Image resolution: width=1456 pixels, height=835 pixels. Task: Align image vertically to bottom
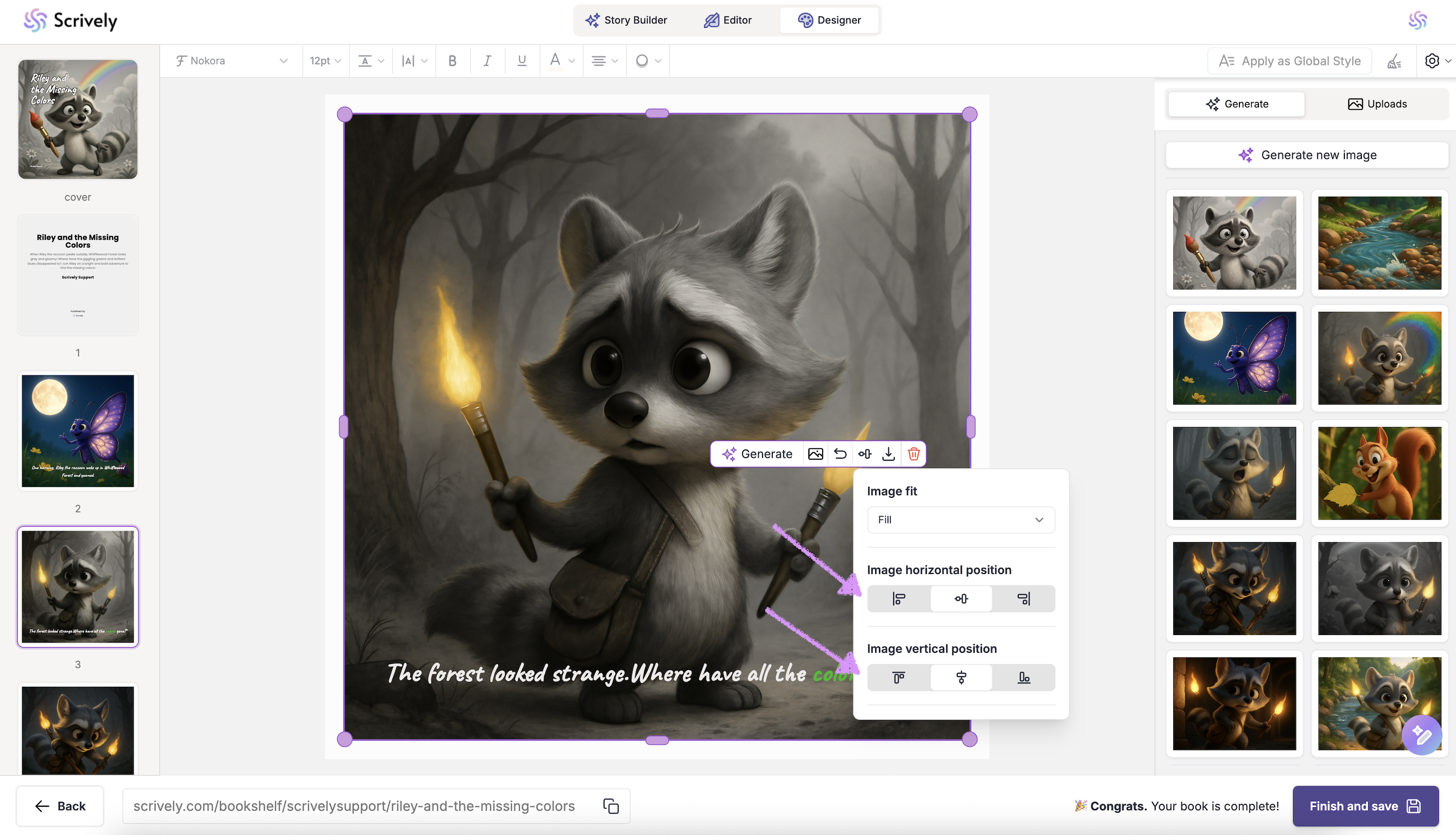coord(1023,678)
